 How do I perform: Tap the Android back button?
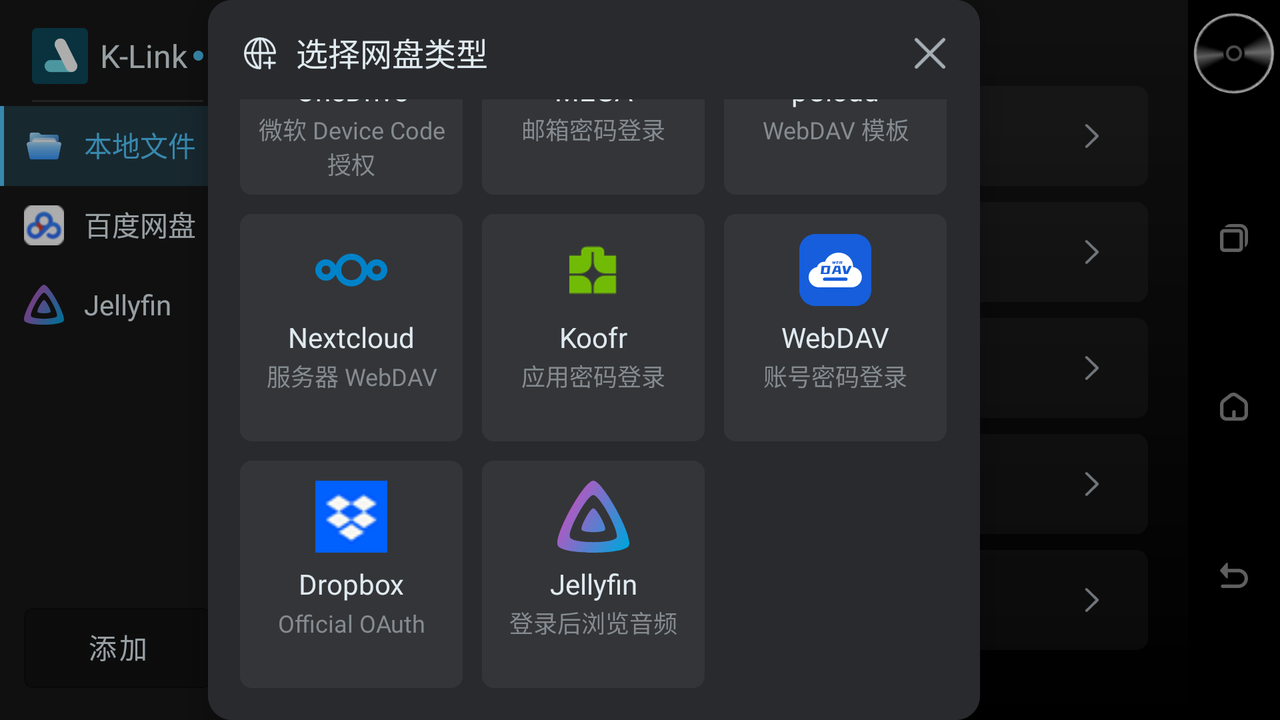pyautogui.click(x=1234, y=576)
